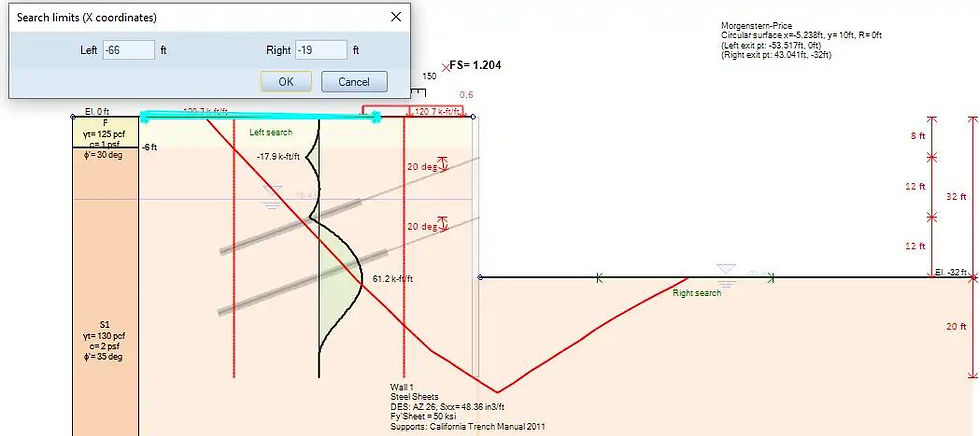Click the water table symbol right of wall
This screenshot has height=436, width=980.
pos(725,274)
